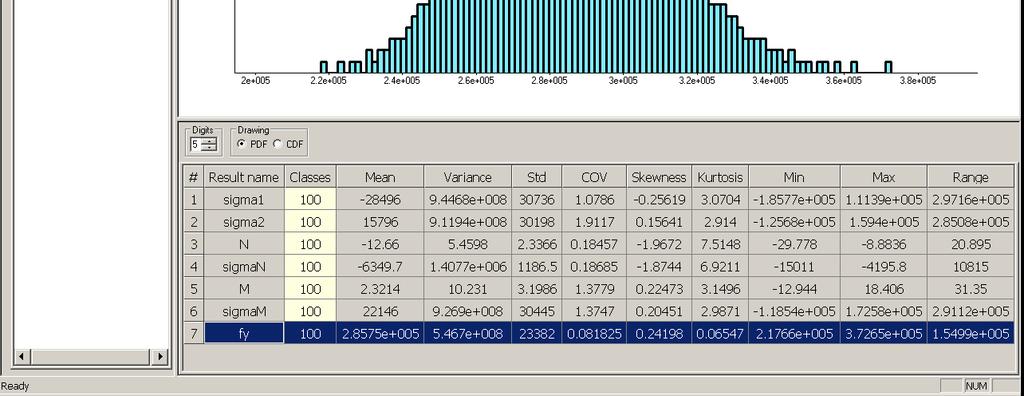Click the Range value 20.895

click(x=970, y=244)
